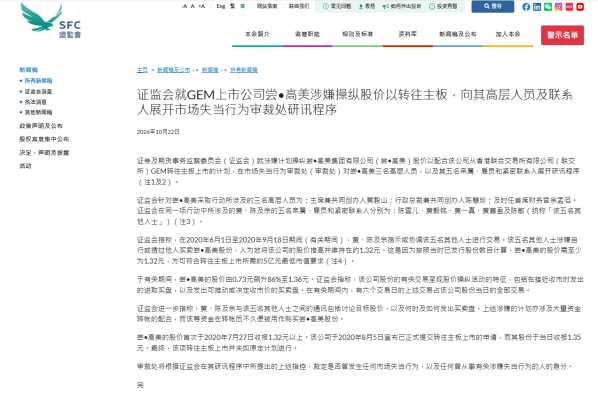Select 证监会消息 in sidebar
This screenshot has width=598, height=393.
[x=39, y=92]
